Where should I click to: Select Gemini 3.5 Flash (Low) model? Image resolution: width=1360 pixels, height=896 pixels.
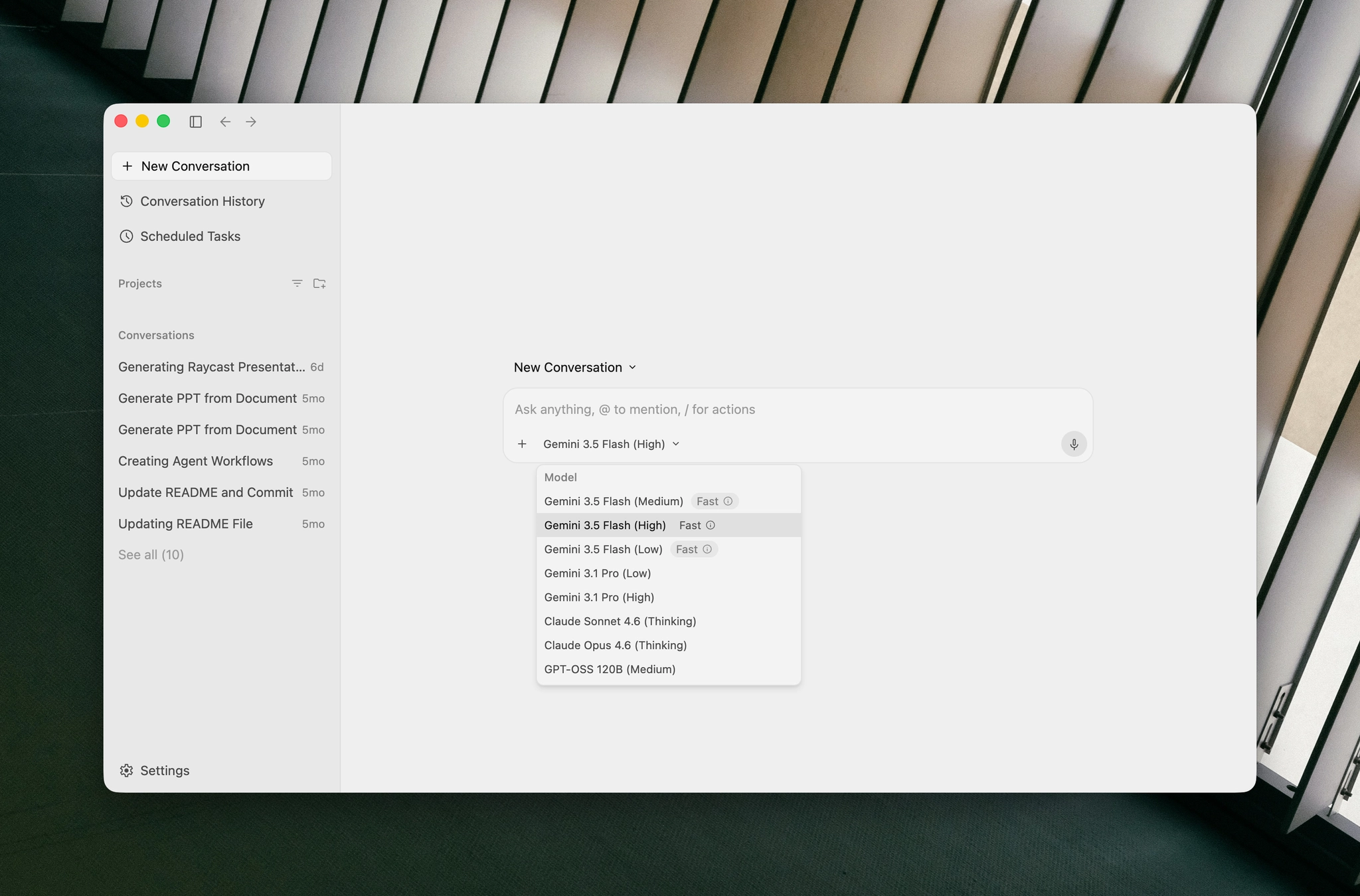pyautogui.click(x=669, y=549)
